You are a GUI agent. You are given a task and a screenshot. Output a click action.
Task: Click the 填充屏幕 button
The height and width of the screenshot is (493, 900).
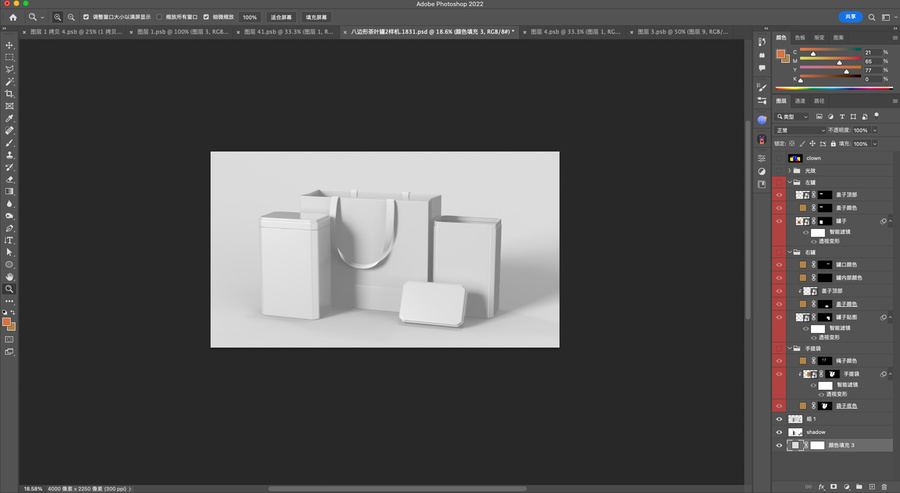(x=316, y=17)
